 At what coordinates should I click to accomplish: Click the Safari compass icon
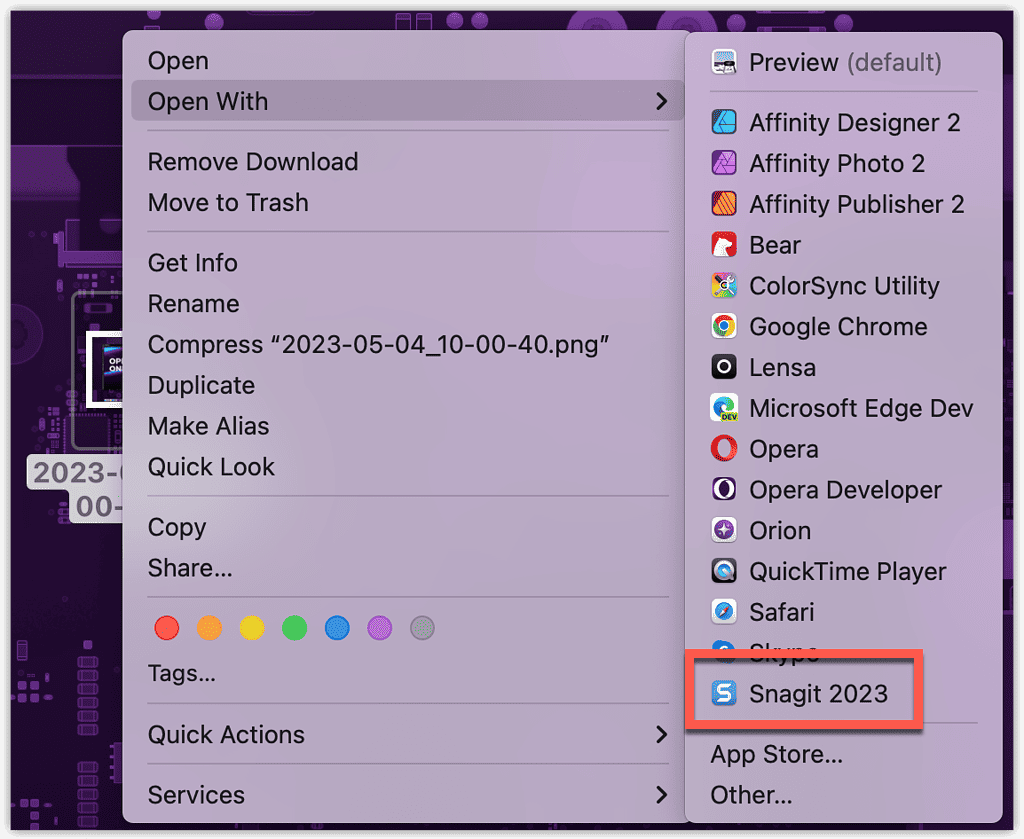[724, 612]
